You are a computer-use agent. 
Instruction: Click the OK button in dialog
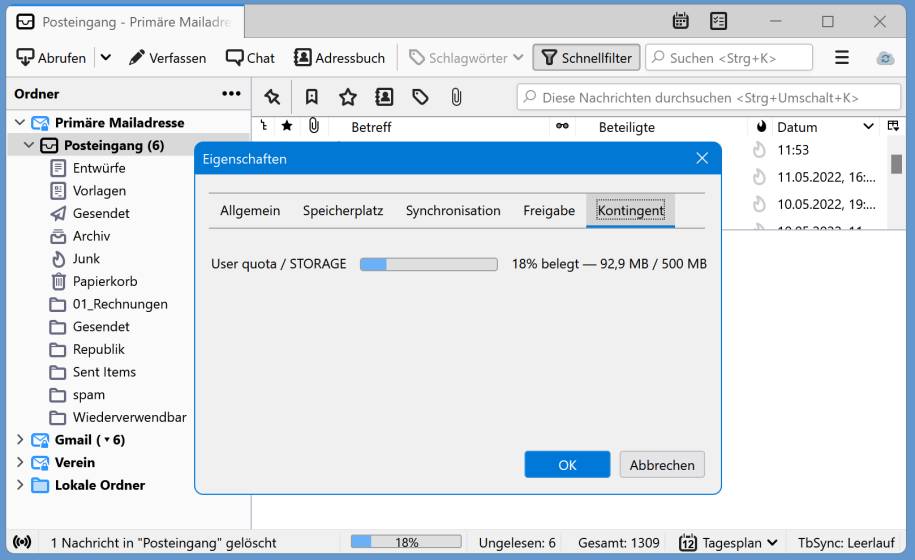567,465
